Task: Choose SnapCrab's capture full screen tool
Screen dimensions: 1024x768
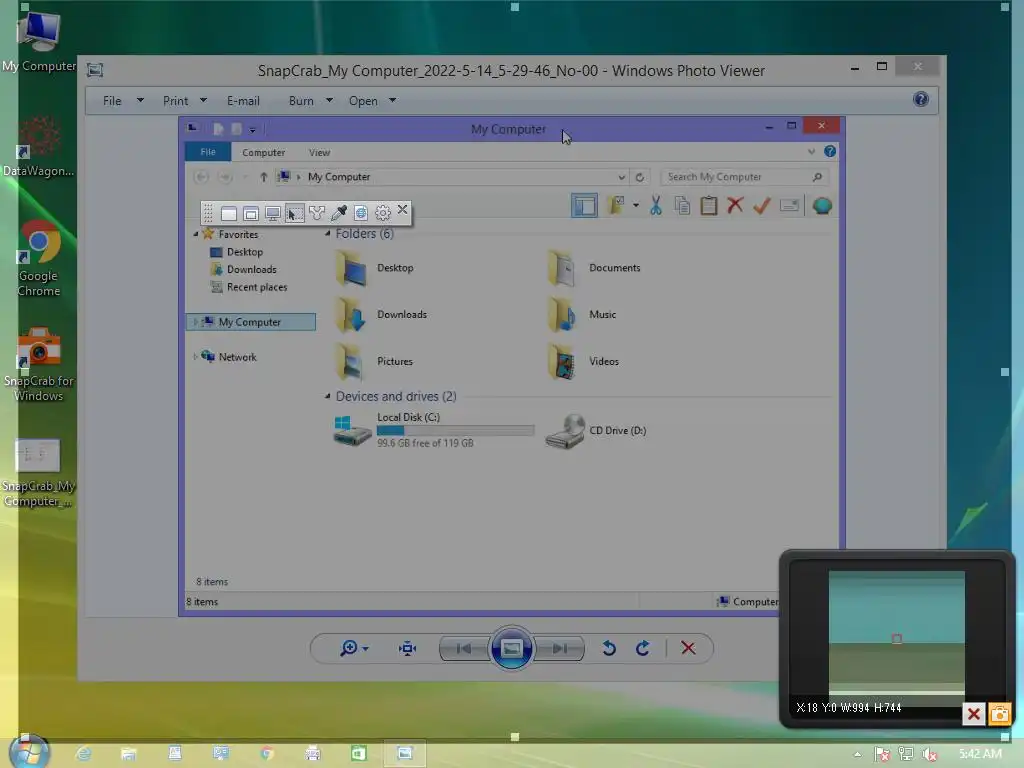Action: (x=273, y=214)
